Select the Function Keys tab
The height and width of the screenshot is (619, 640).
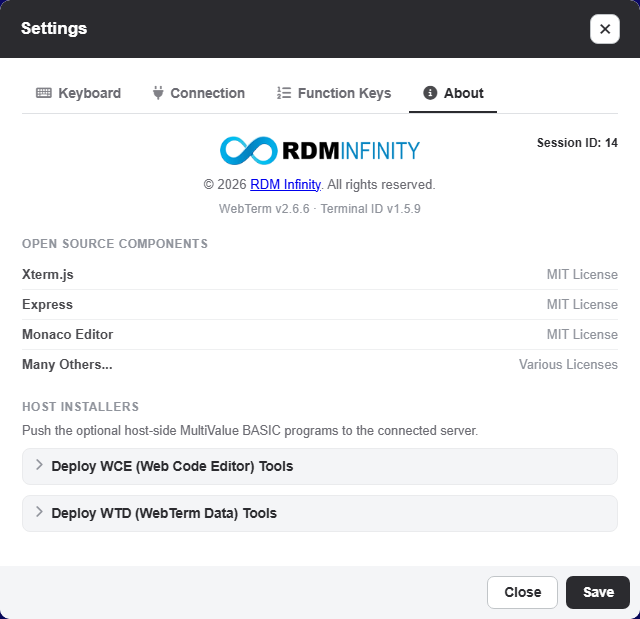point(334,93)
